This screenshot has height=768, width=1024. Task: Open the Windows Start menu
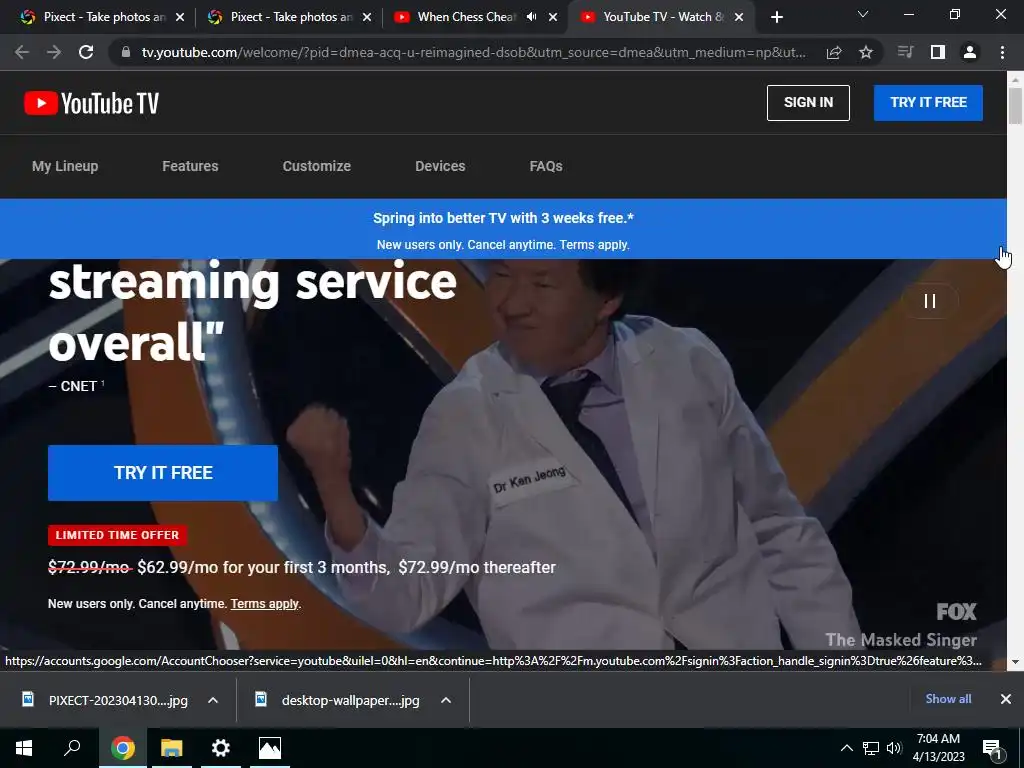24,748
